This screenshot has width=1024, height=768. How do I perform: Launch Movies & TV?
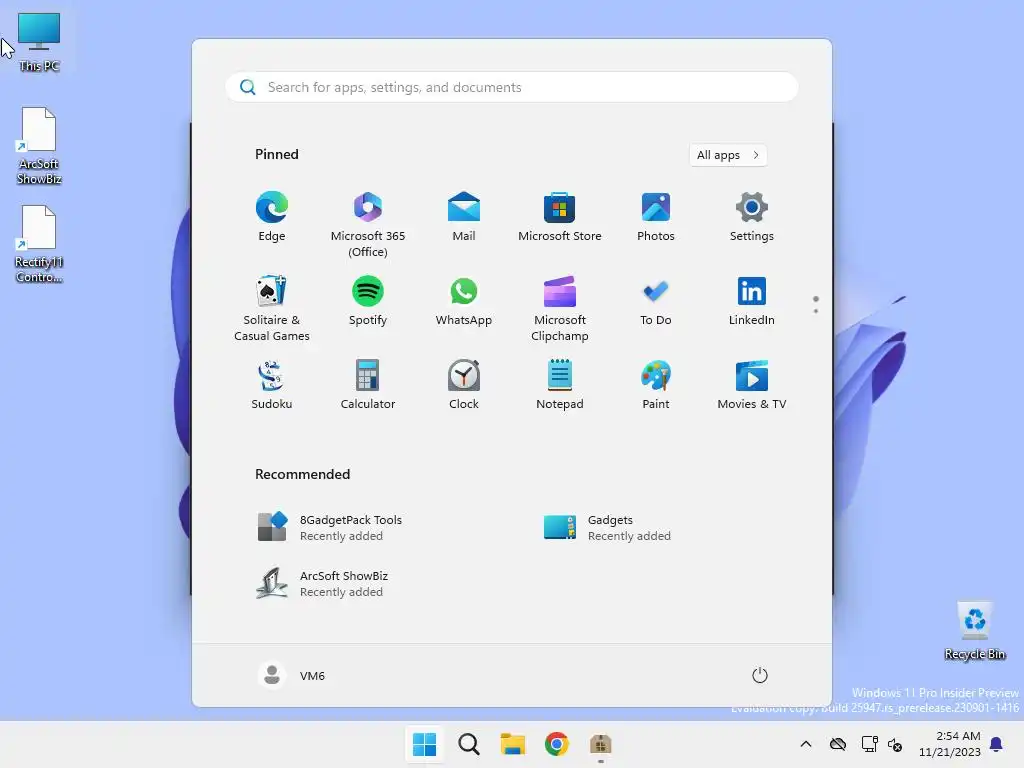752,385
